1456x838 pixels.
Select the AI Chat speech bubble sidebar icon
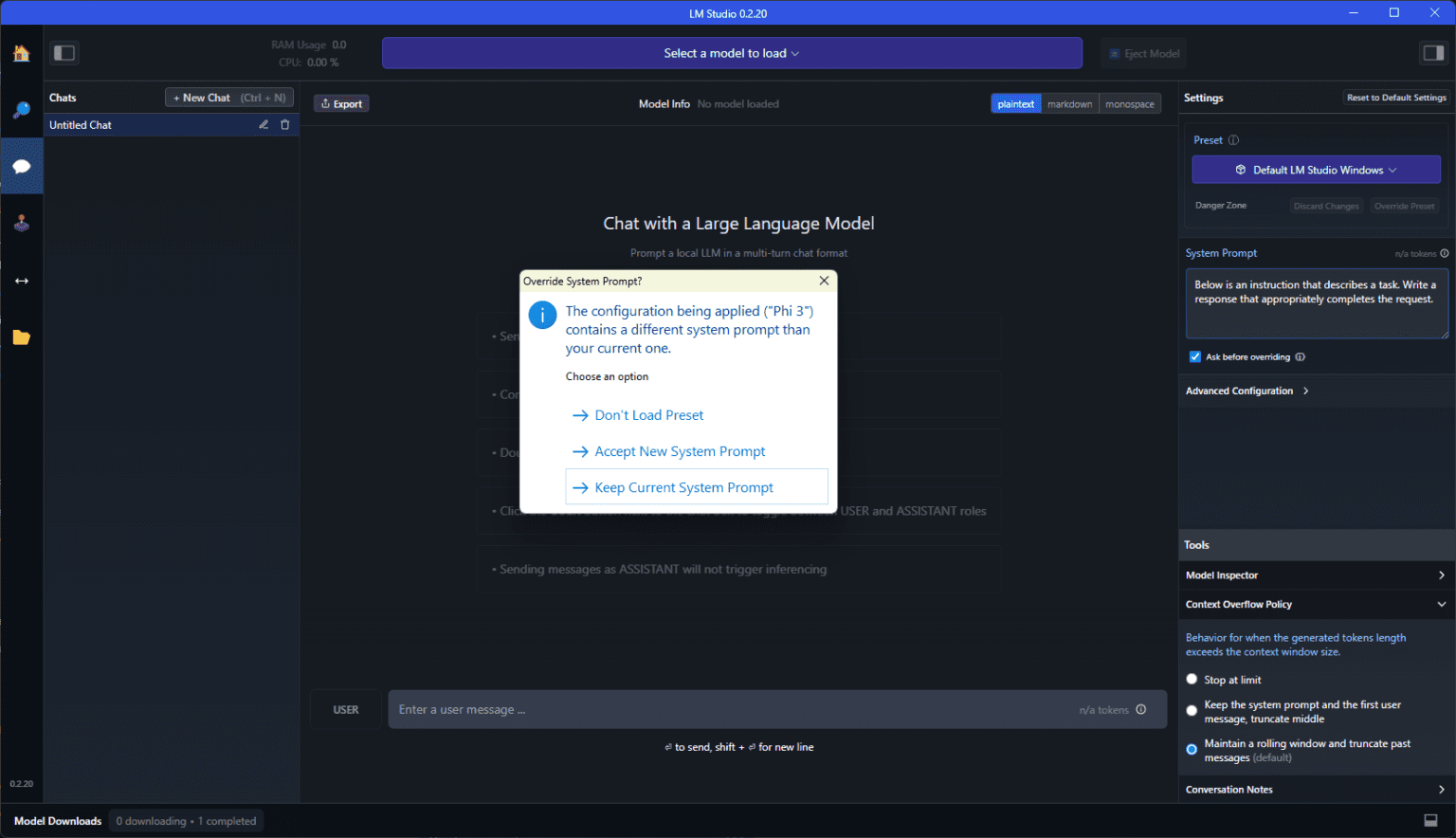tap(21, 166)
